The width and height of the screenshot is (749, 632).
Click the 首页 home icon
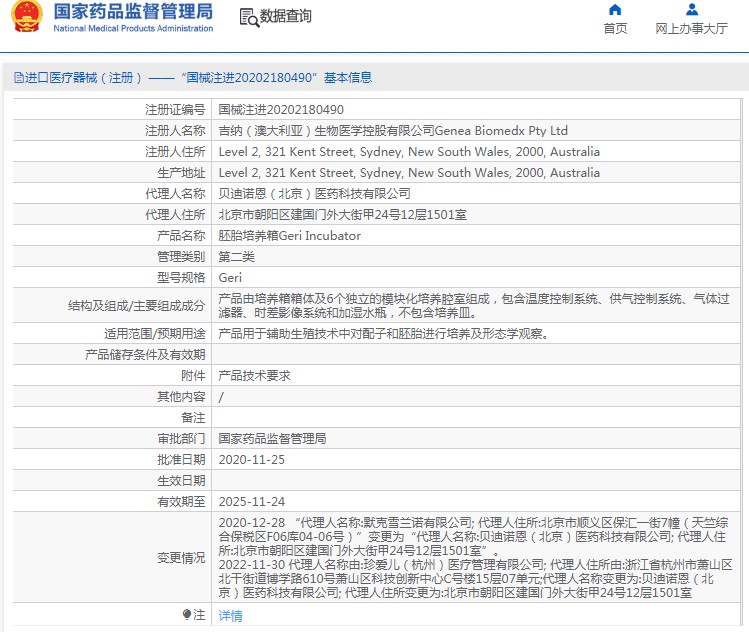(615, 10)
